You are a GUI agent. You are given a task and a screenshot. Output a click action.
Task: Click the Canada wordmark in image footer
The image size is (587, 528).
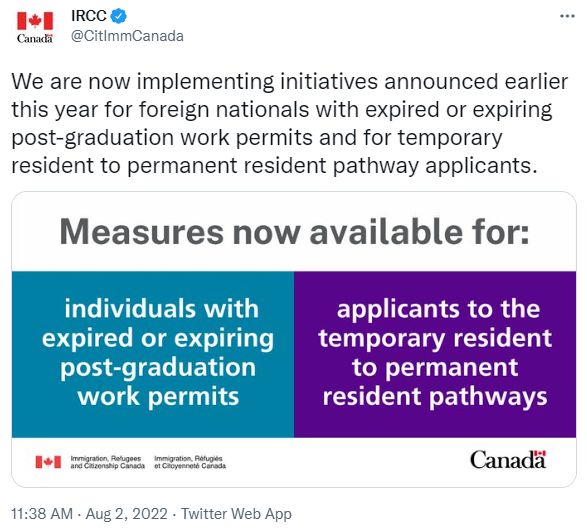508,459
